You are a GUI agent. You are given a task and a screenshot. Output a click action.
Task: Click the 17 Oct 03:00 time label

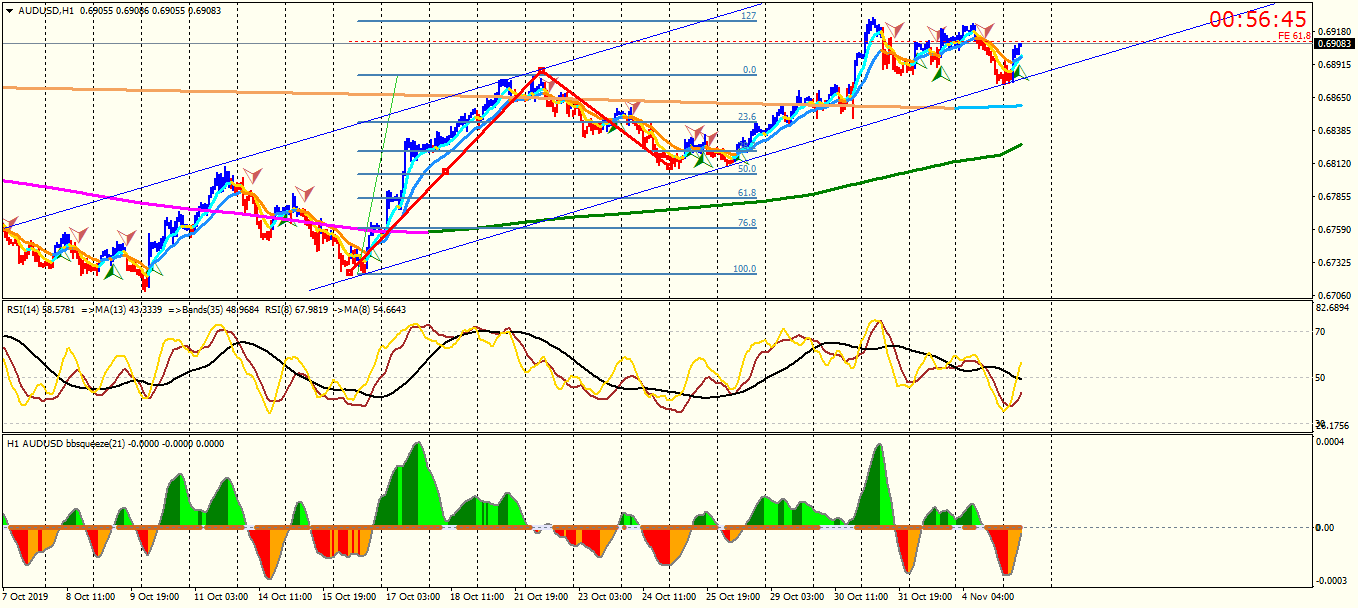[x=413, y=597]
